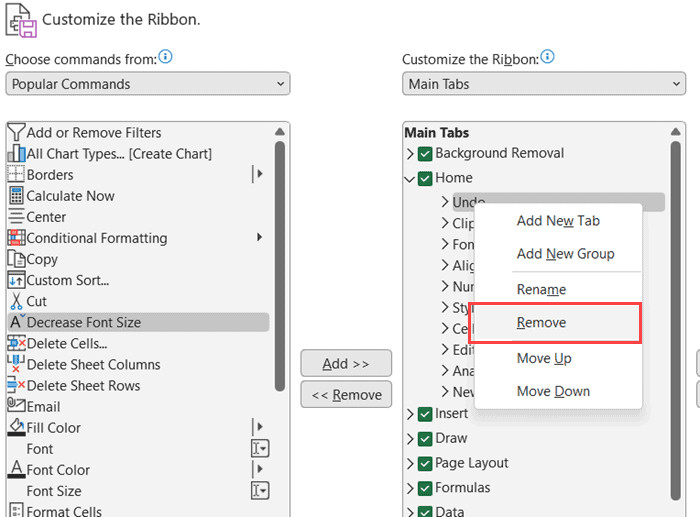The width and height of the screenshot is (700, 517).
Task: Click the Cut scissors icon
Action: coord(15,301)
